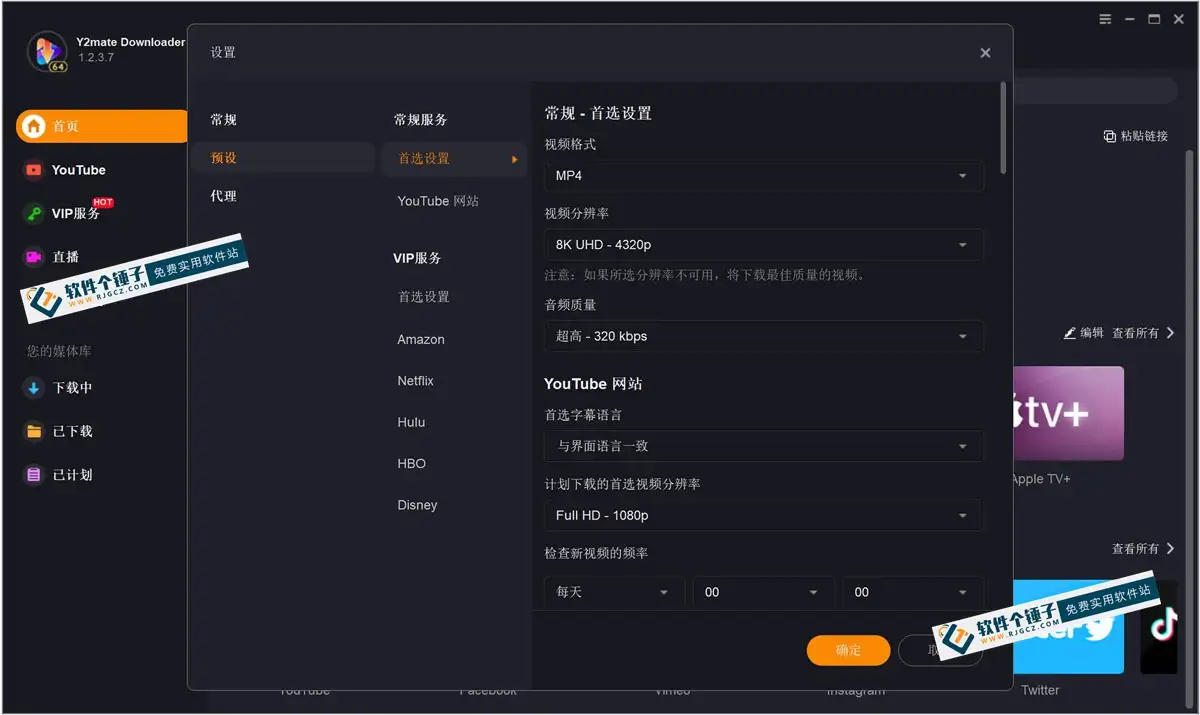Open Amazon settings

(x=421, y=340)
